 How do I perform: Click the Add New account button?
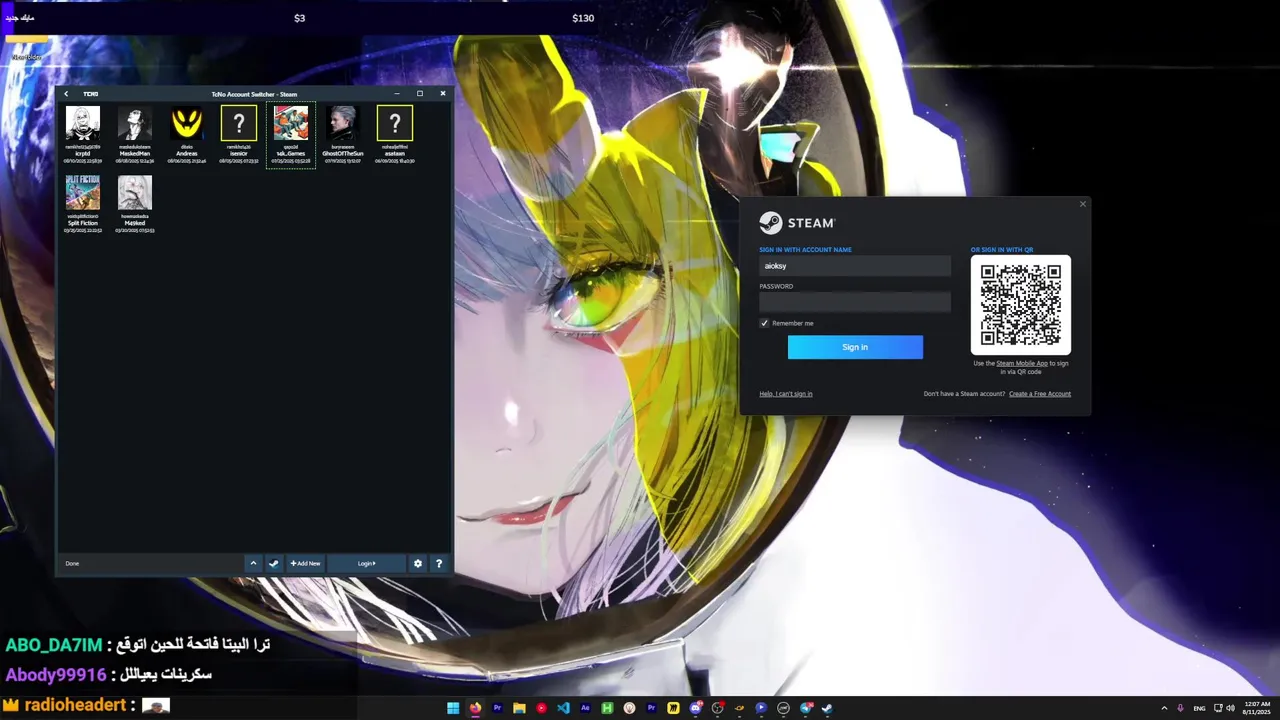tap(305, 563)
